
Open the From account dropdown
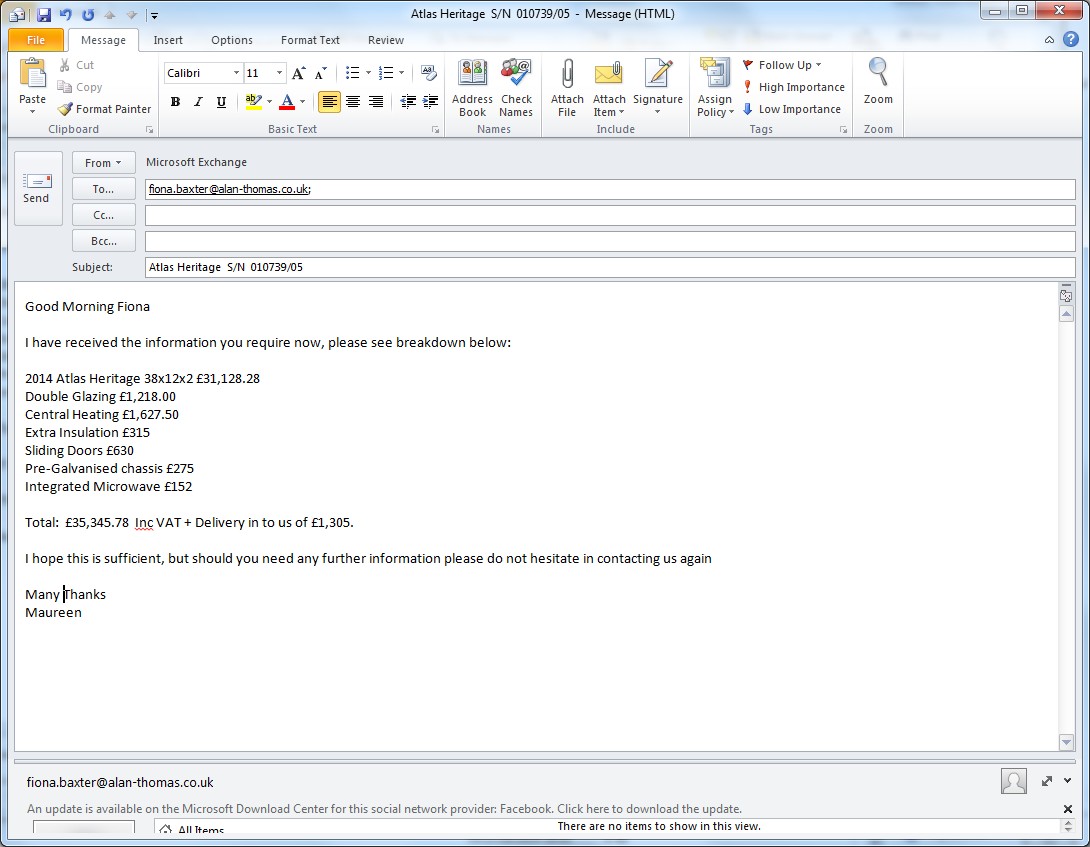point(104,163)
